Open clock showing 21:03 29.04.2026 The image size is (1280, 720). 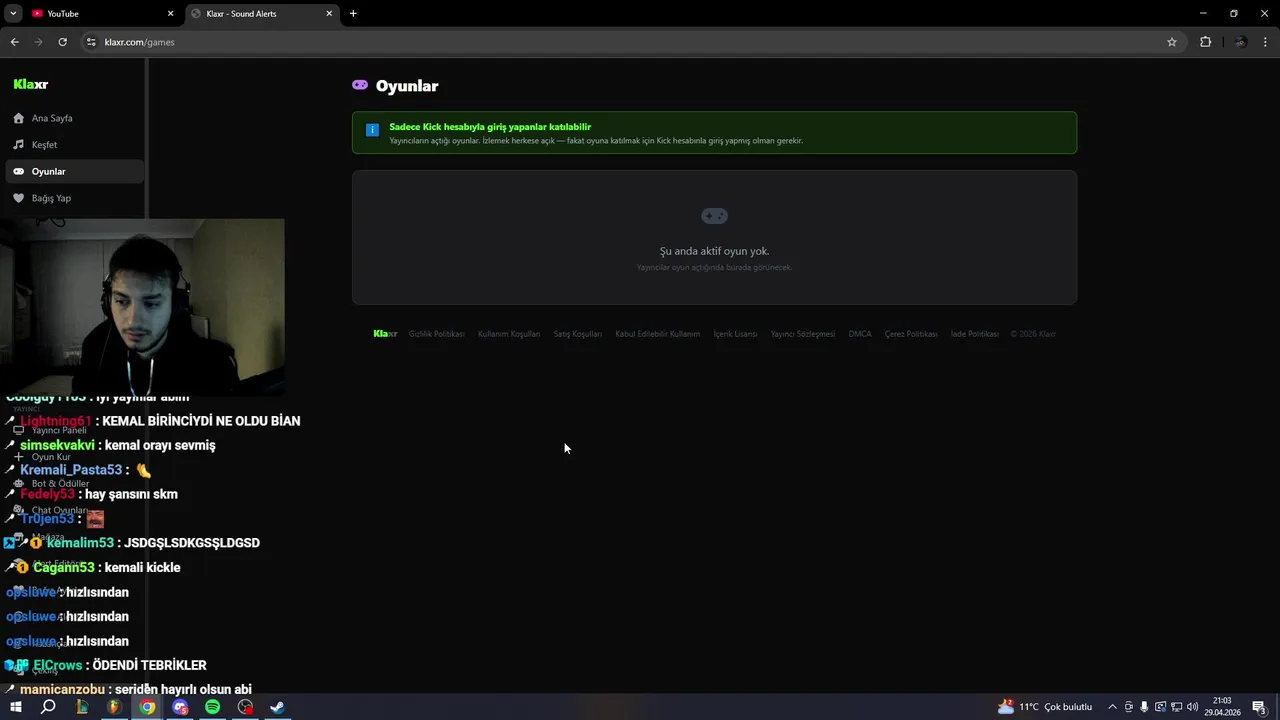pyautogui.click(x=1222, y=707)
